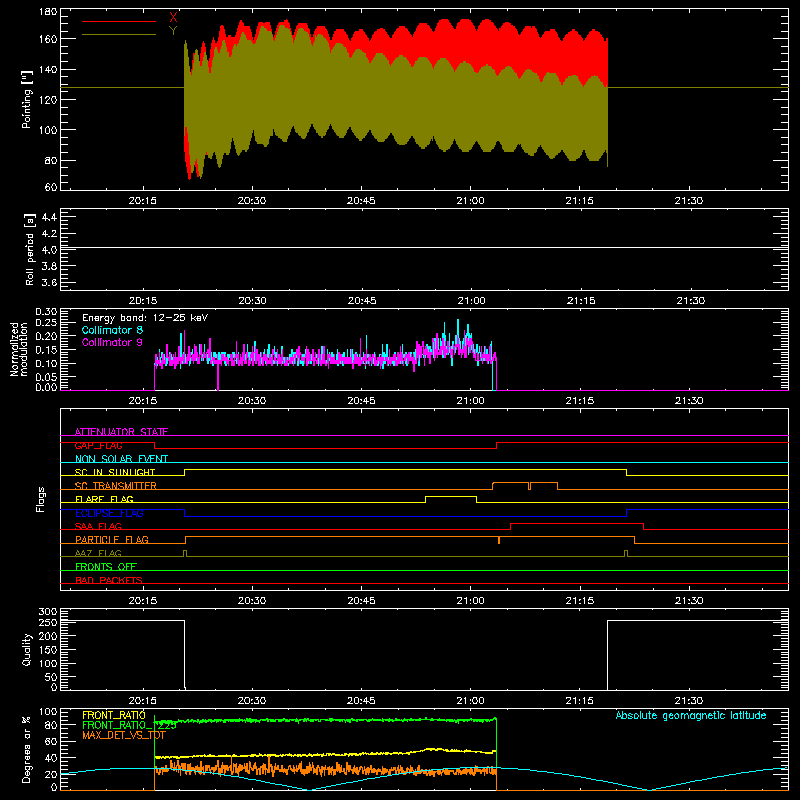Click the 20:45 tick label under modulation plot

tap(361, 401)
